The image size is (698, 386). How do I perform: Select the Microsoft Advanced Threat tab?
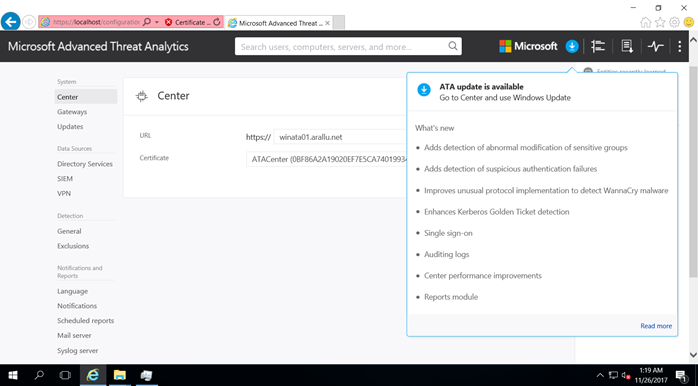point(276,23)
